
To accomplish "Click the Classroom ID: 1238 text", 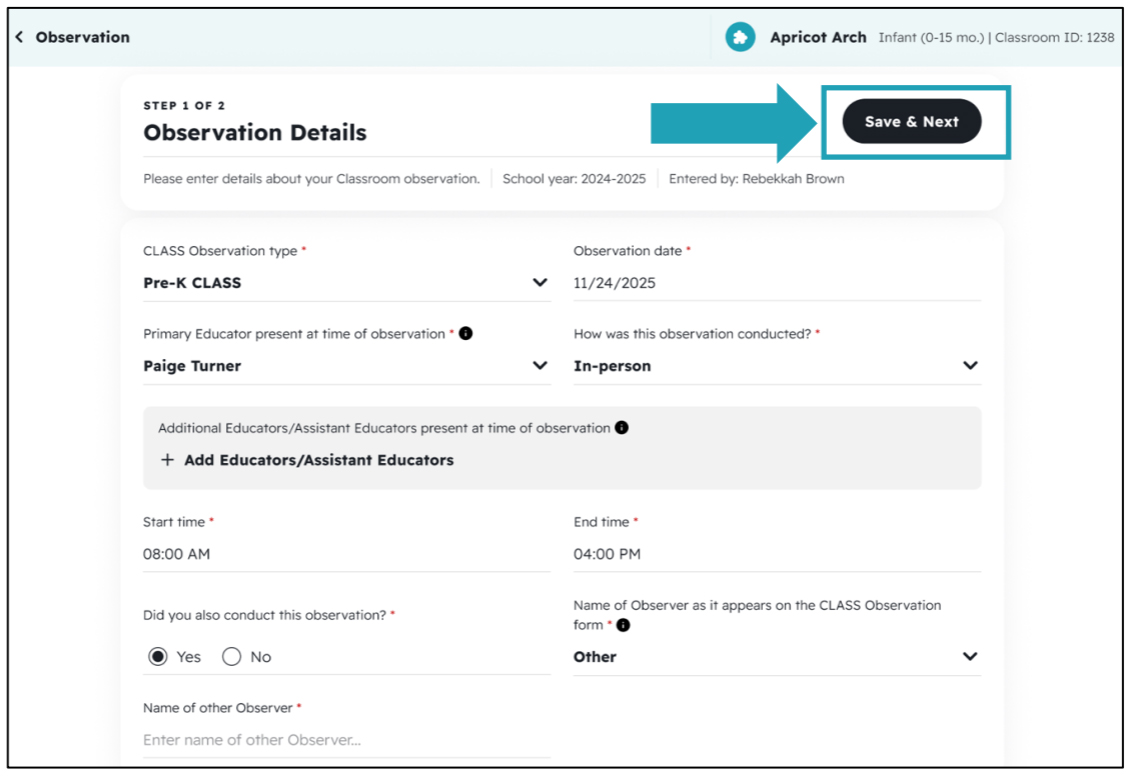I will [x=1054, y=38].
